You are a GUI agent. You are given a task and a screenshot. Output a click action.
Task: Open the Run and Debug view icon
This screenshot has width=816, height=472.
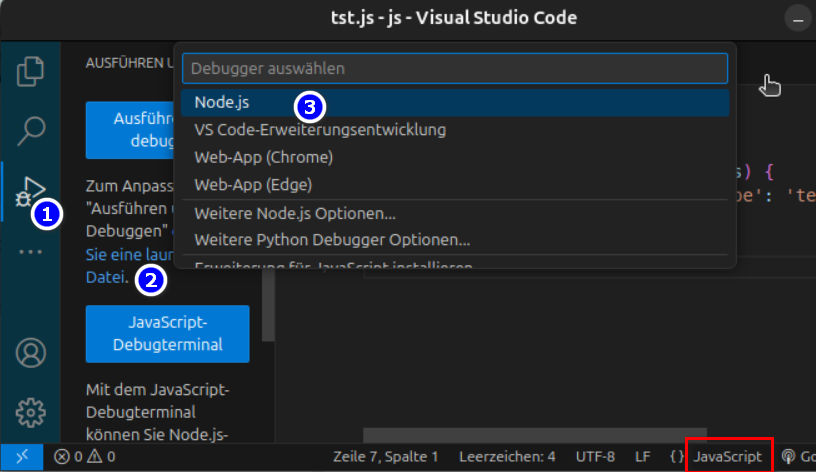click(30, 190)
